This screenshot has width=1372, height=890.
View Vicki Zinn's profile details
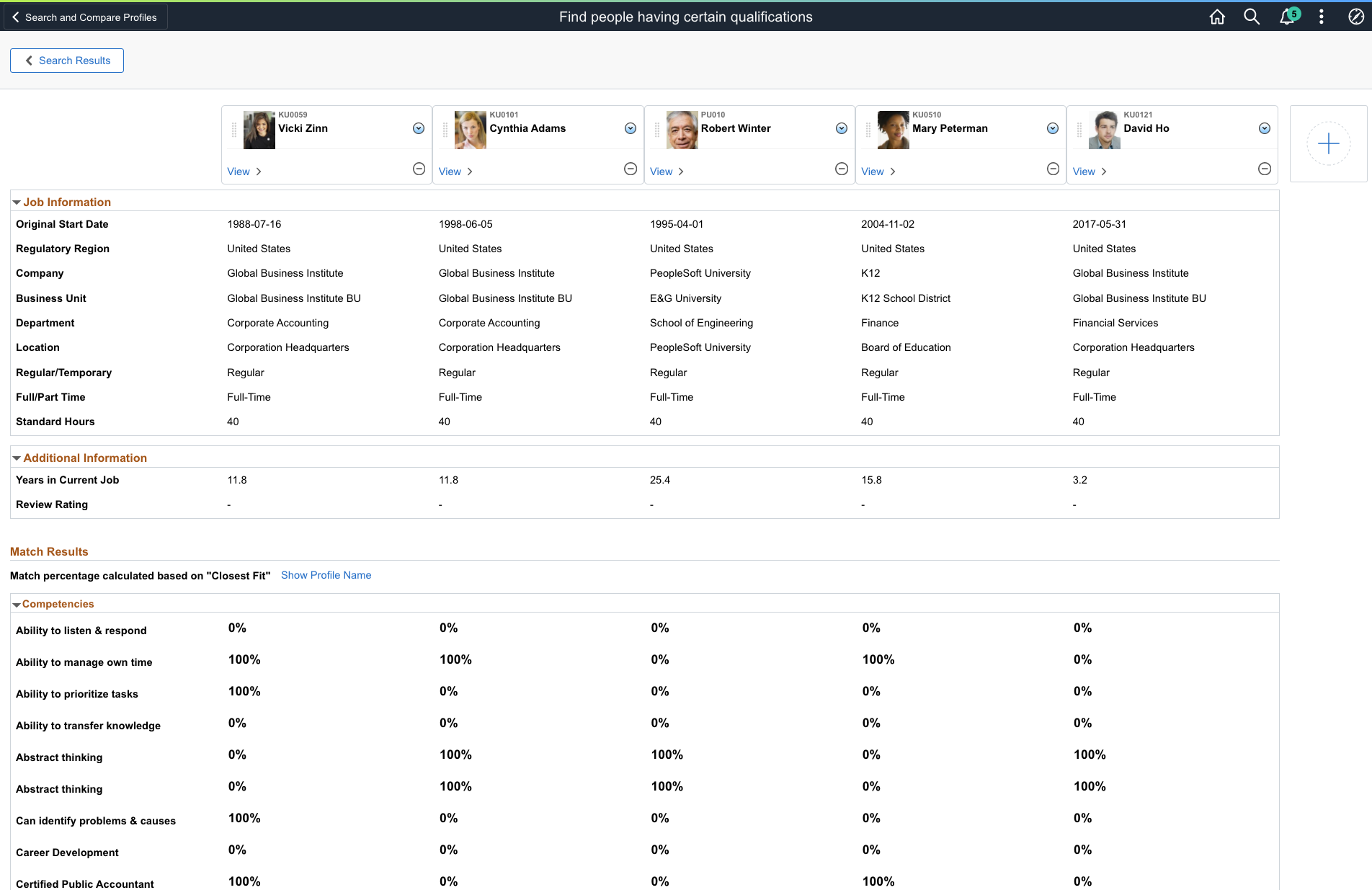tap(244, 172)
